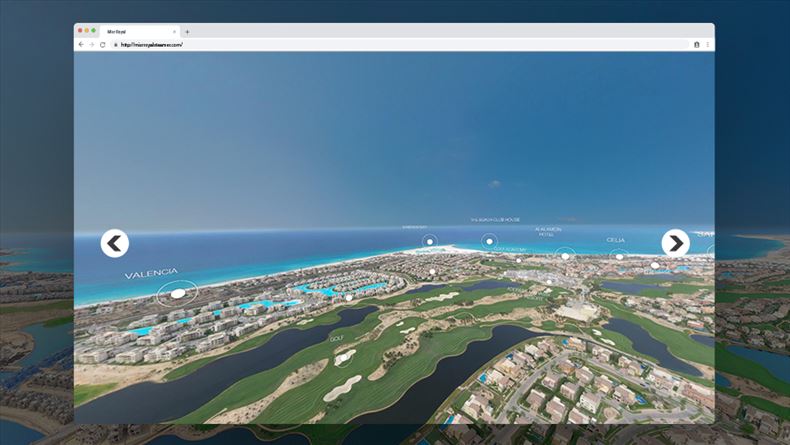
Task: Select the Mar Royal browser tab
Action: (x=141, y=31)
